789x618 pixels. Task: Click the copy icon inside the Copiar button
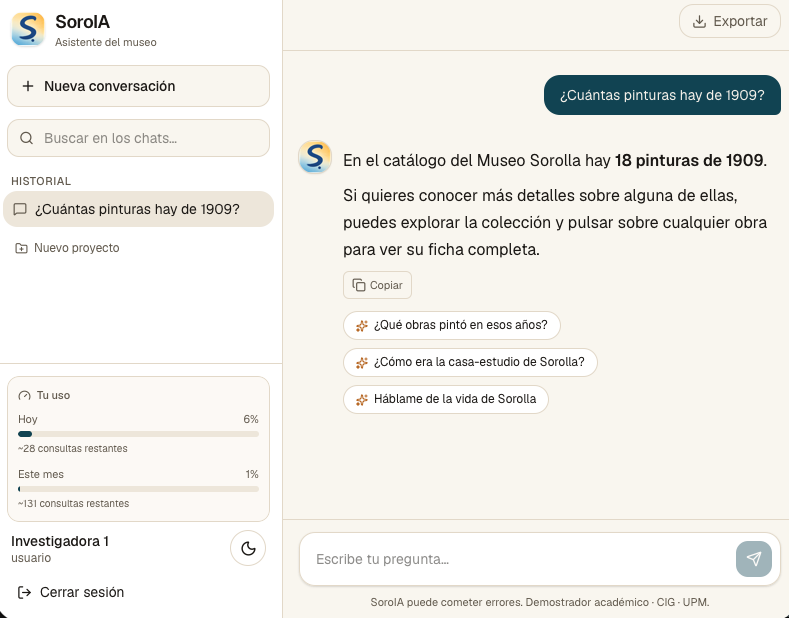359,285
